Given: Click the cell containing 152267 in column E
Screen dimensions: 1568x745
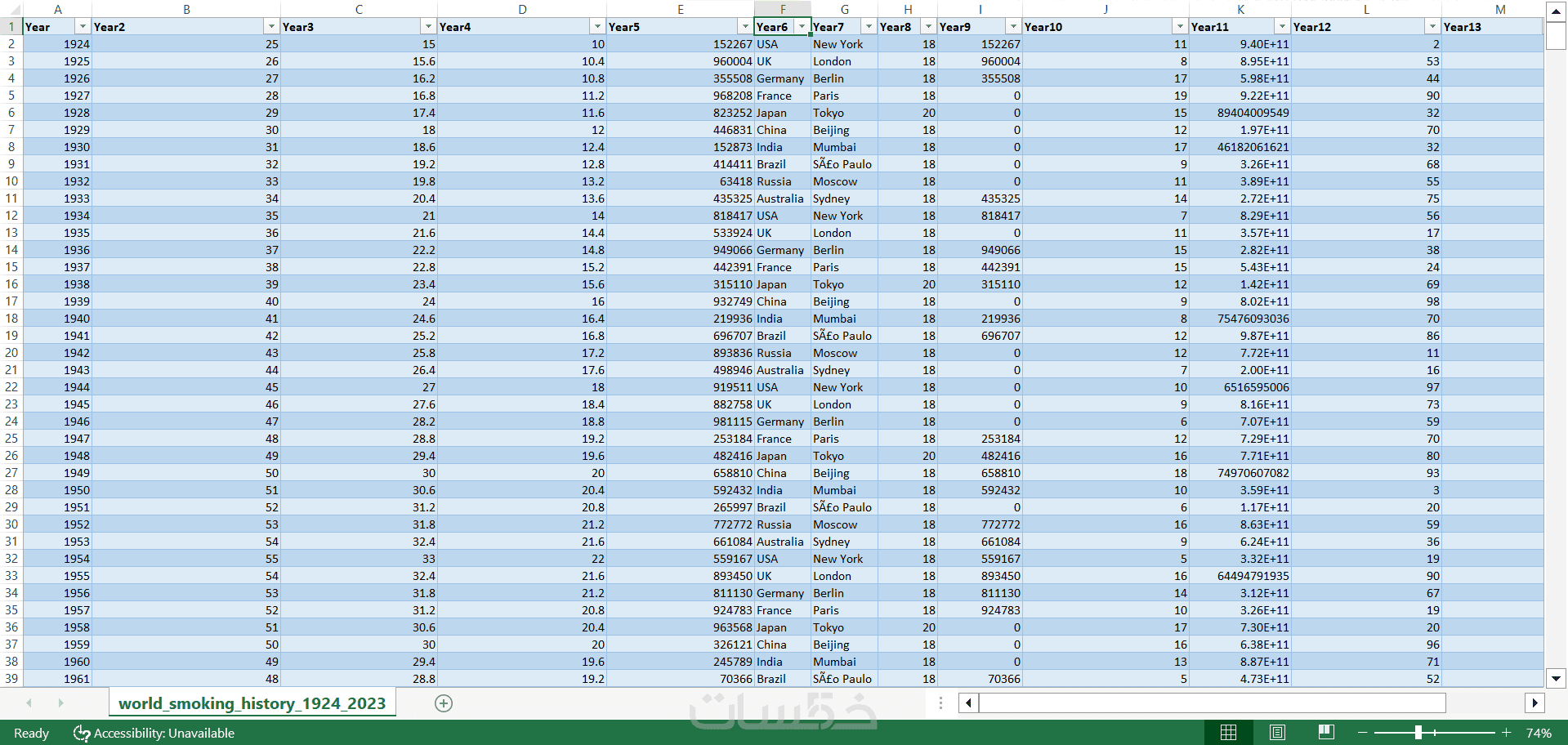Looking at the screenshot, I should pyautogui.click(x=681, y=44).
